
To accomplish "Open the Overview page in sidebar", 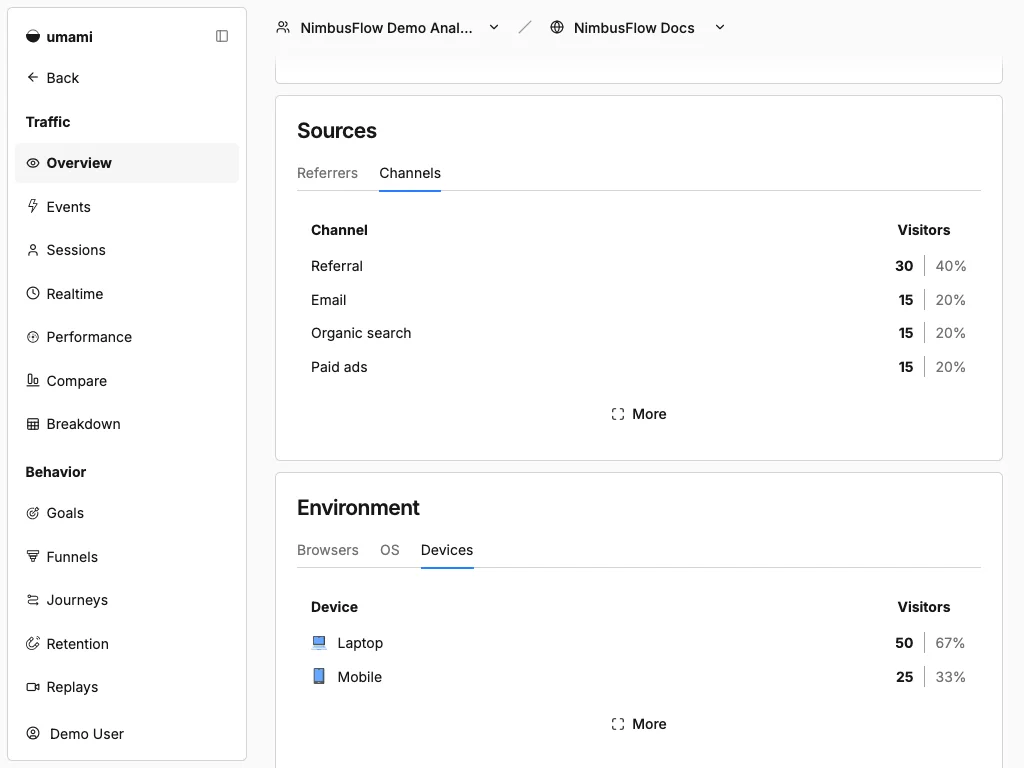I will [127, 163].
